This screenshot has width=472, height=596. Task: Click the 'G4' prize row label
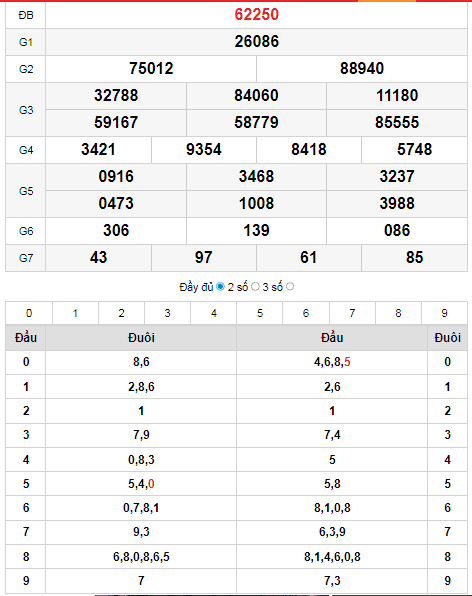(26, 150)
